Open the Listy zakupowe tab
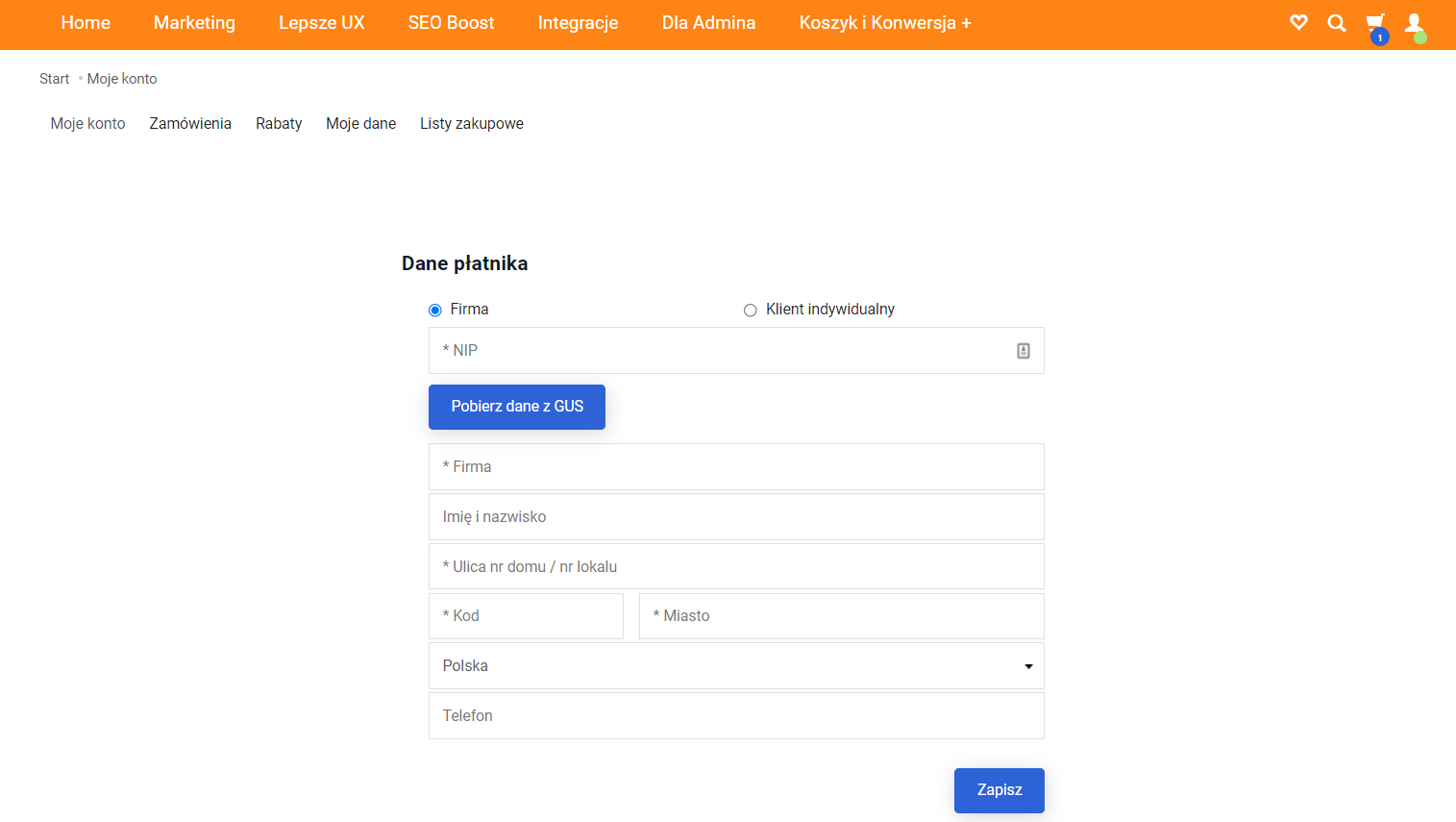1456x822 pixels. [471, 124]
